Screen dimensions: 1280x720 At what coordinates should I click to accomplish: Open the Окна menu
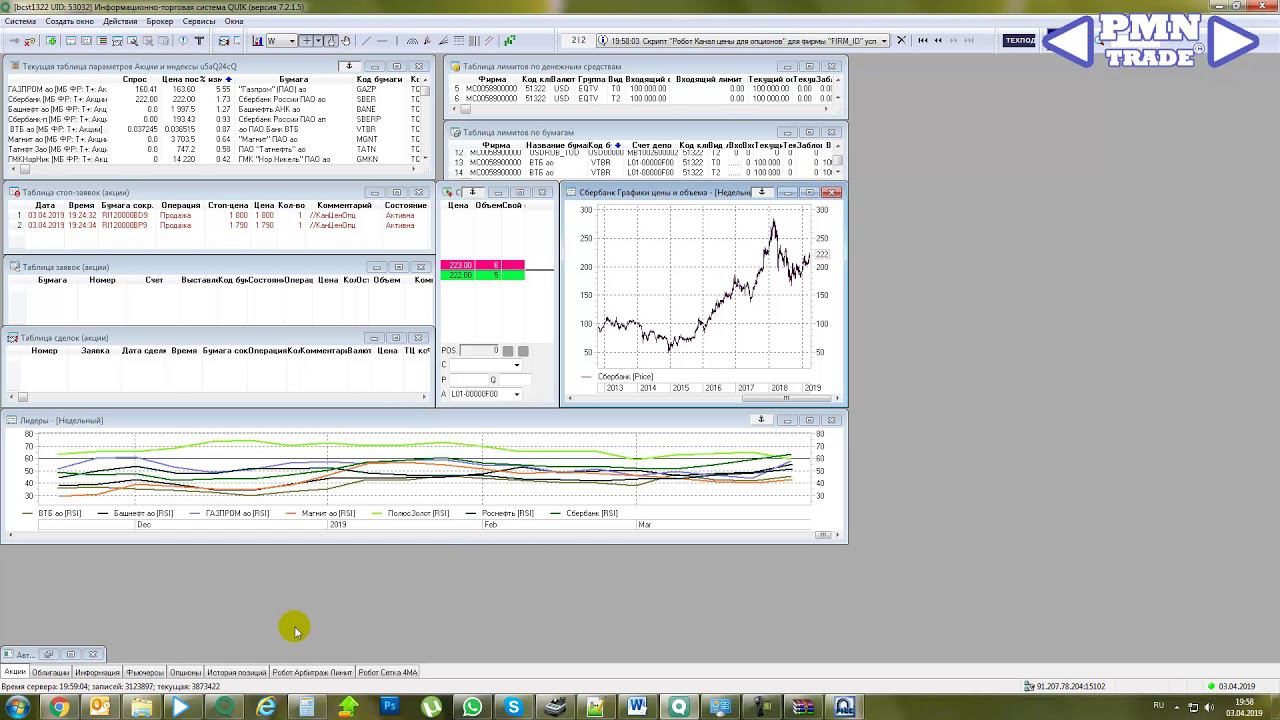(x=234, y=21)
